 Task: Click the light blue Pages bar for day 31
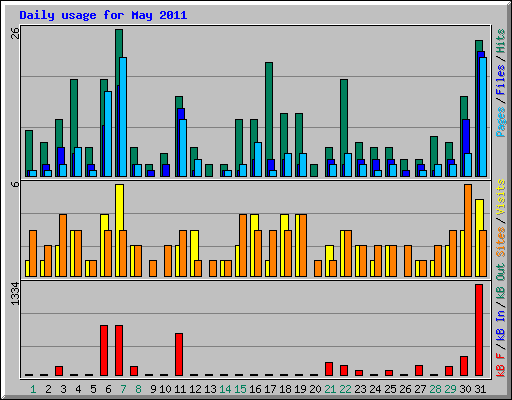pyautogui.click(x=483, y=117)
